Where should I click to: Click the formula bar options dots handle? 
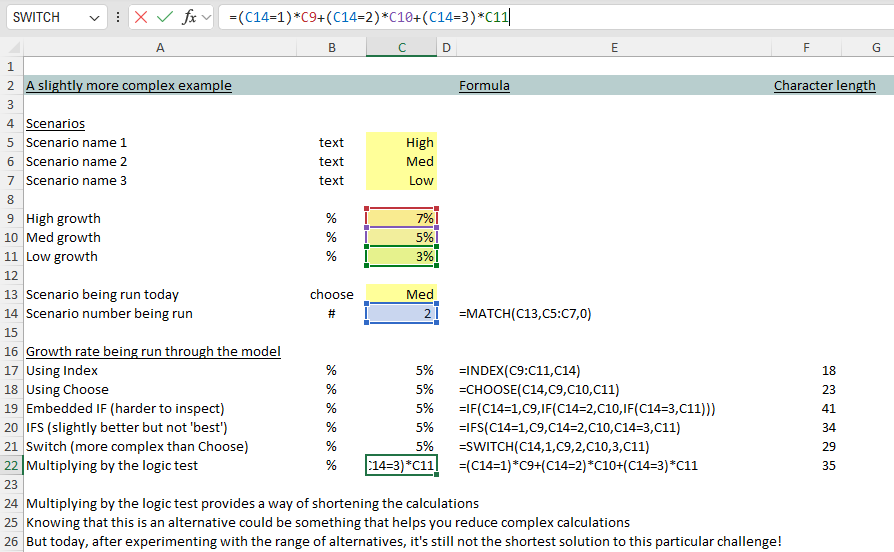[119, 18]
